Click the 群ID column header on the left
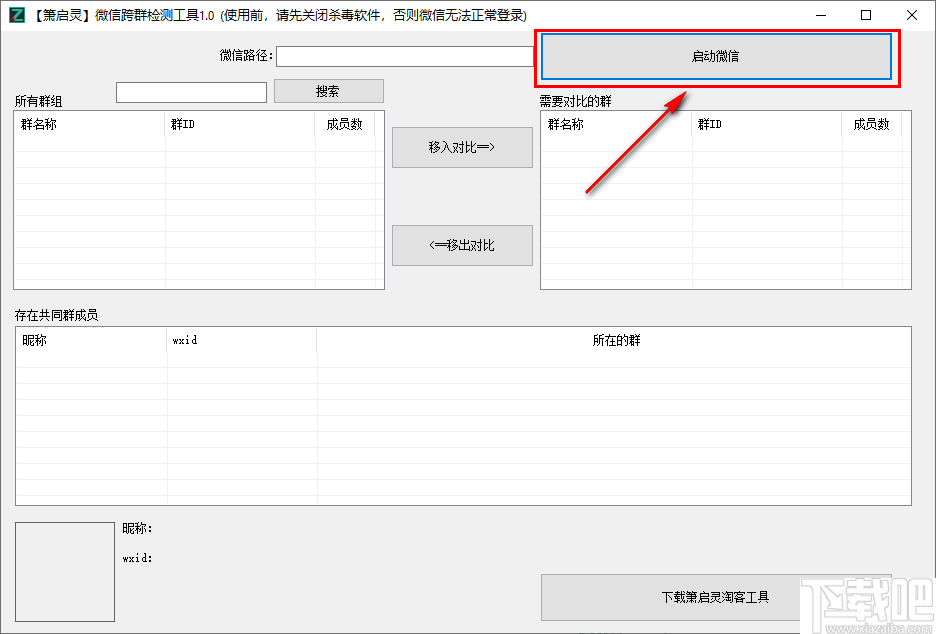Screen dimensions: 936x634 point(240,124)
